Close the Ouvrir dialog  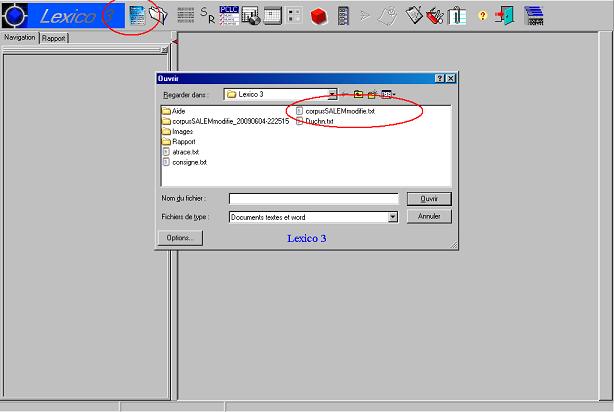pos(451,78)
